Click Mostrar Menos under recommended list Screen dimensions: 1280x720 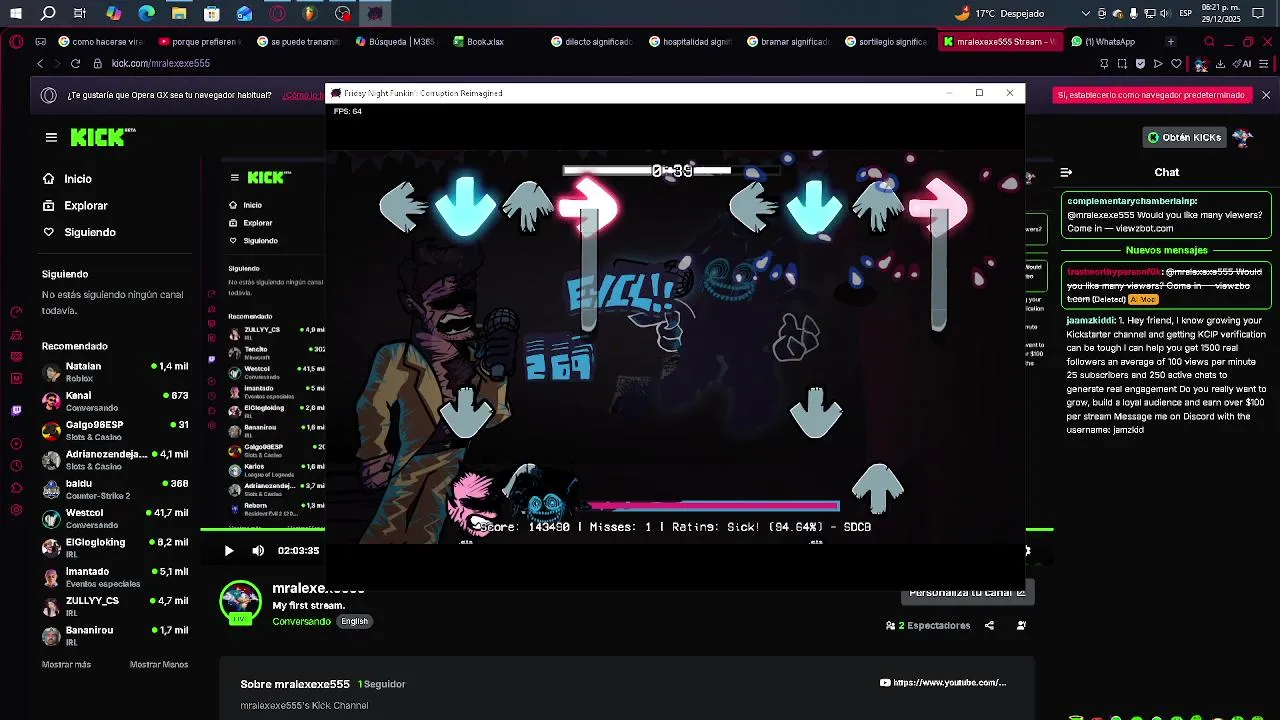[159, 665]
